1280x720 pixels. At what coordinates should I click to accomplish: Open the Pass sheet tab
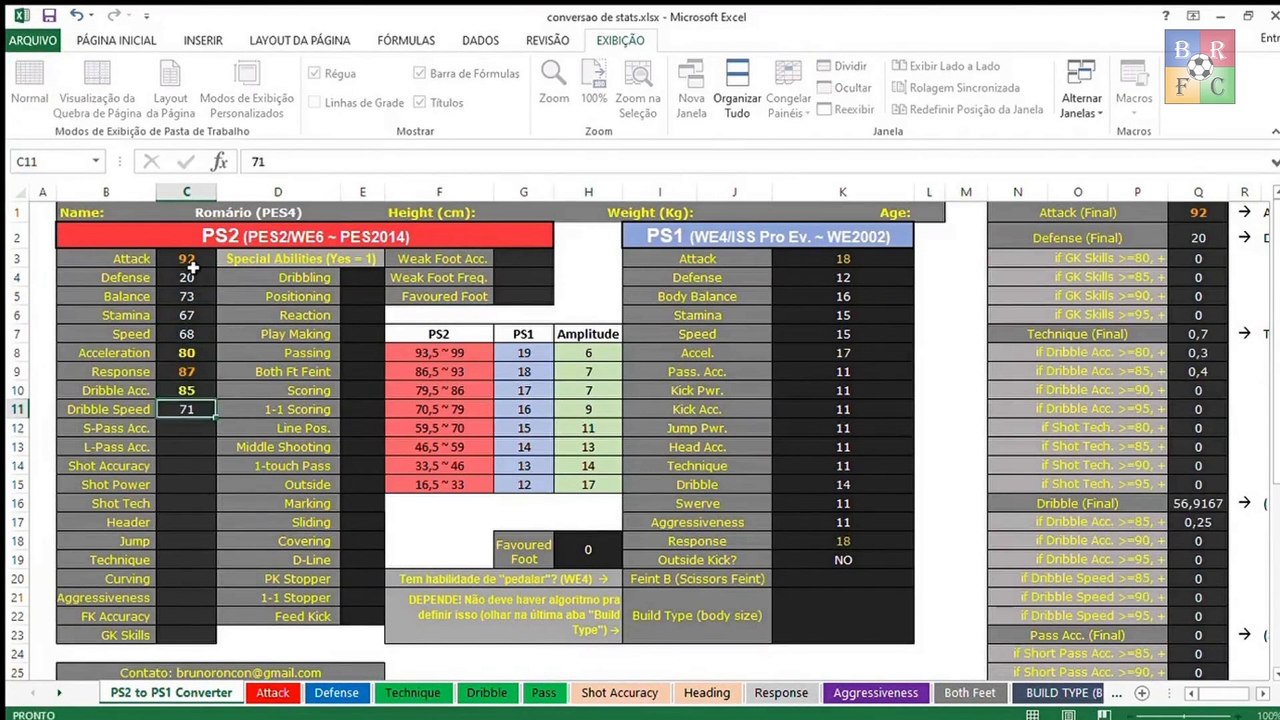tap(544, 693)
